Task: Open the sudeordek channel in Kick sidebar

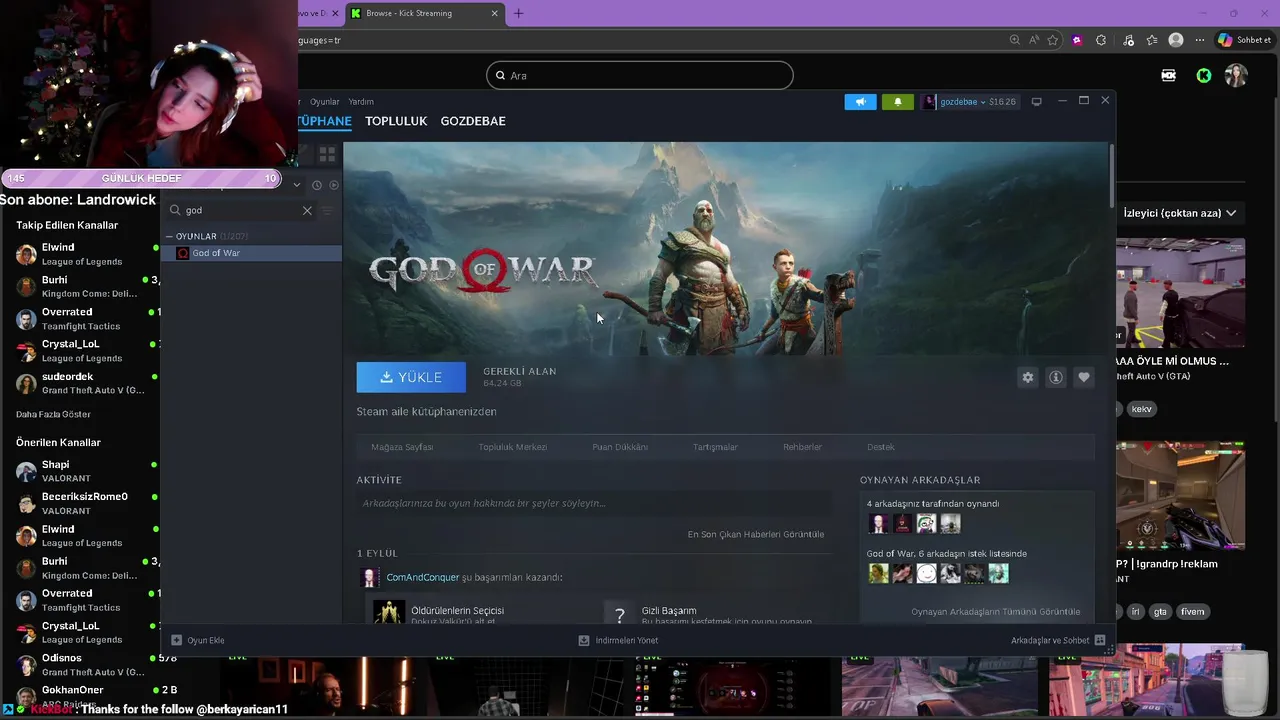Action: click(x=80, y=383)
